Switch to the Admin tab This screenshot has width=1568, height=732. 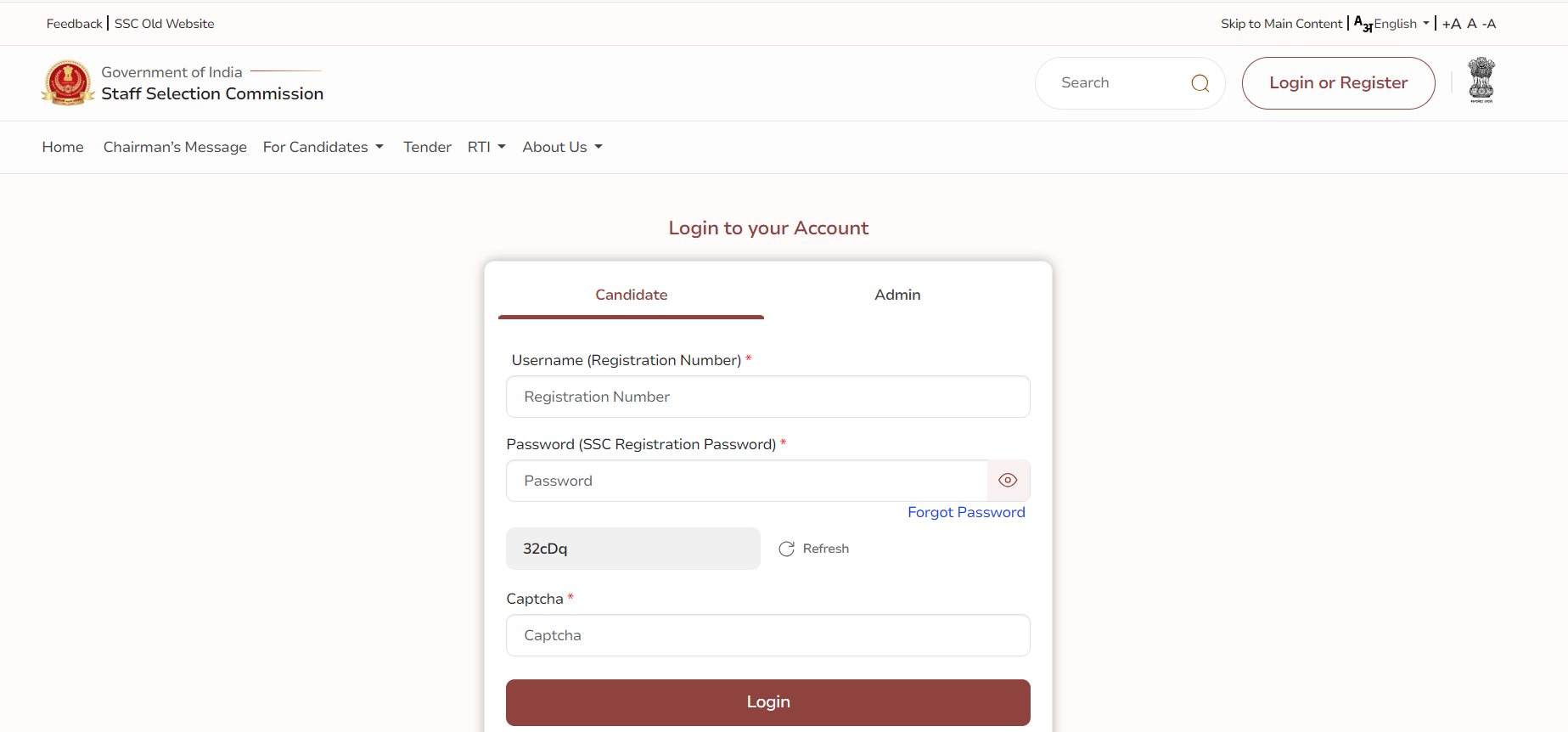[x=897, y=295]
